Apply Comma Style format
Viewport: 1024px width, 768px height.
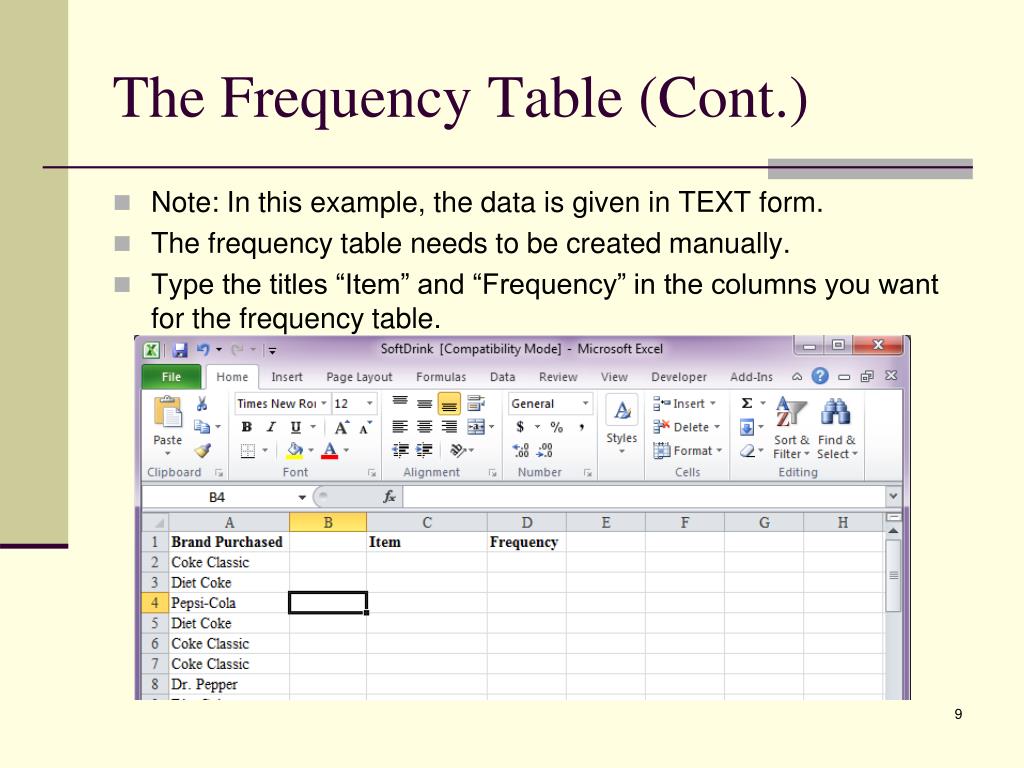coord(581,427)
